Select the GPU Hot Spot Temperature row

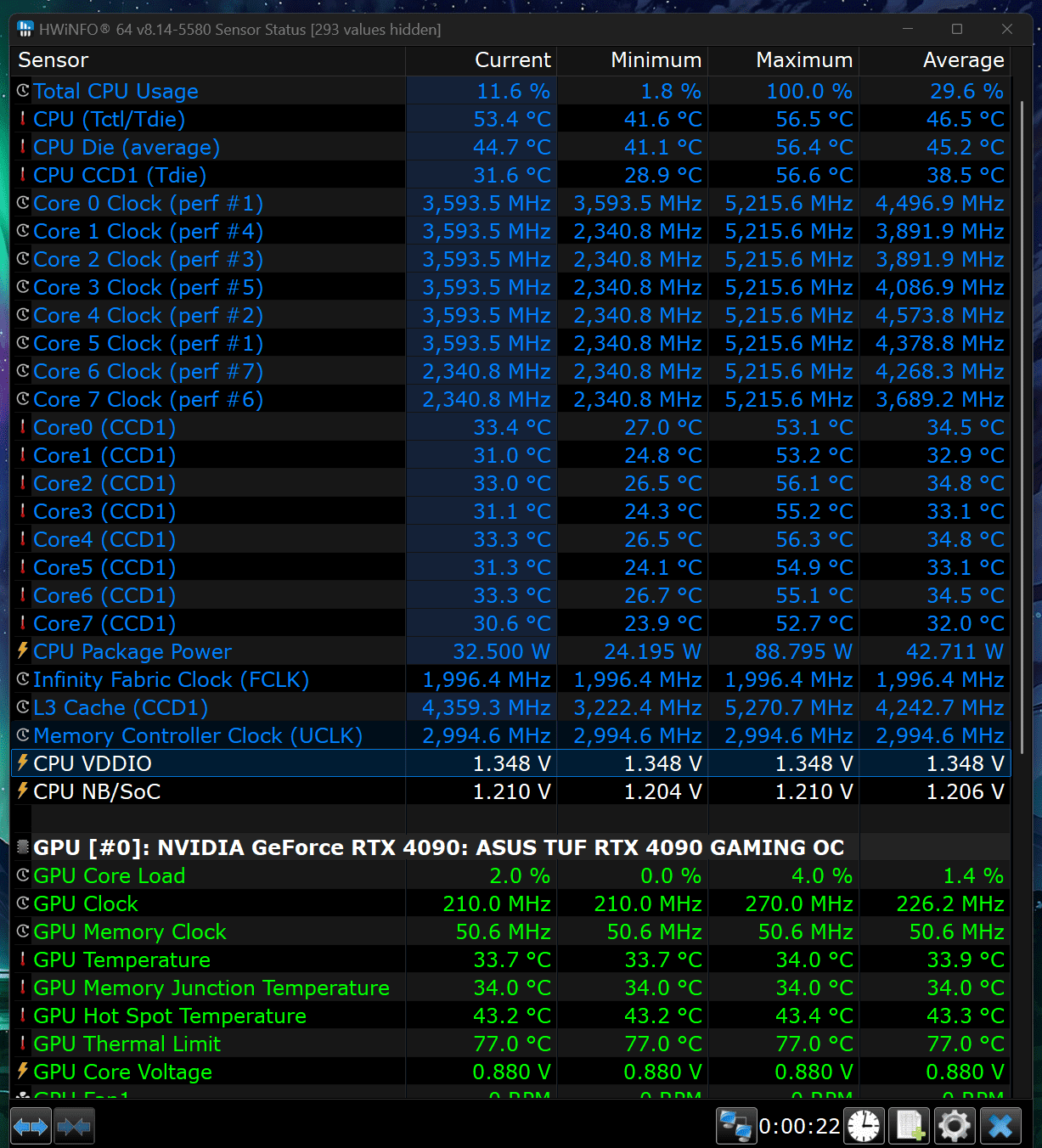point(510,1016)
